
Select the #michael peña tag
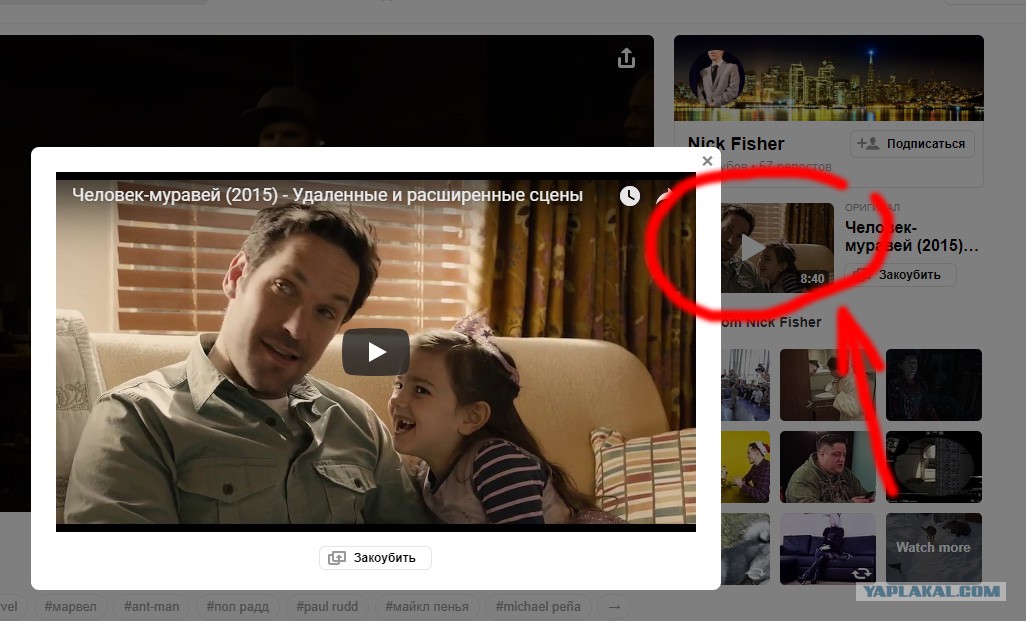(x=538, y=607)
